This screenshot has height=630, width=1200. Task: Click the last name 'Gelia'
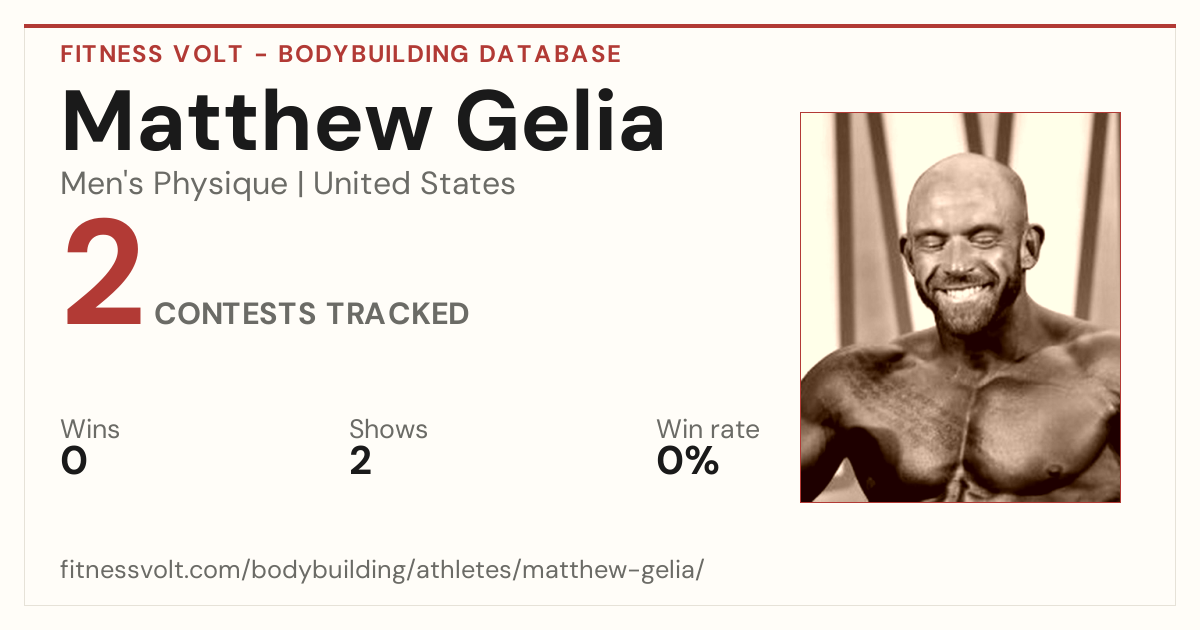561,121
